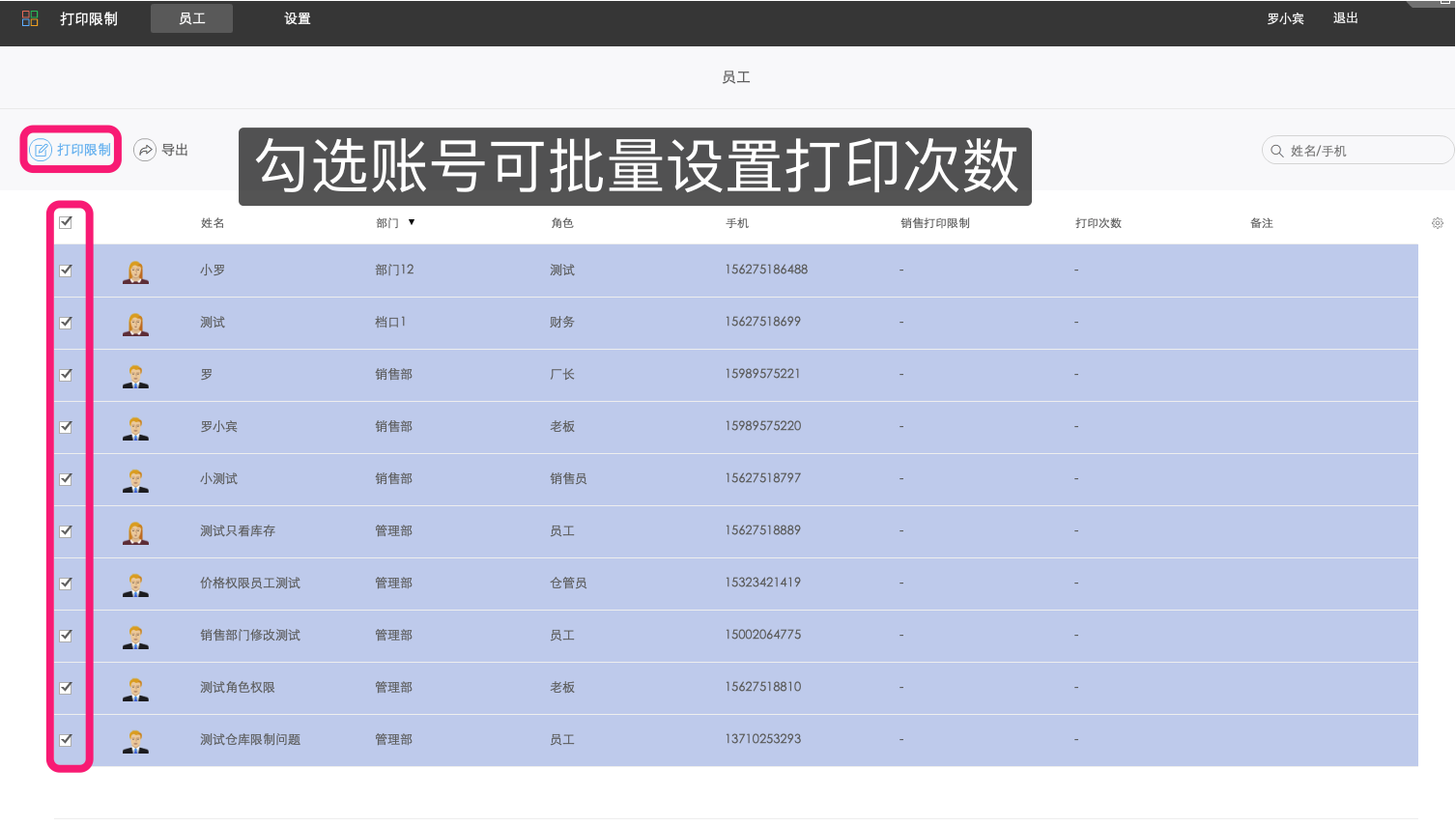
Task: Click the avatar of 测试 in 档口1
Action: click(x=136, y=324)
